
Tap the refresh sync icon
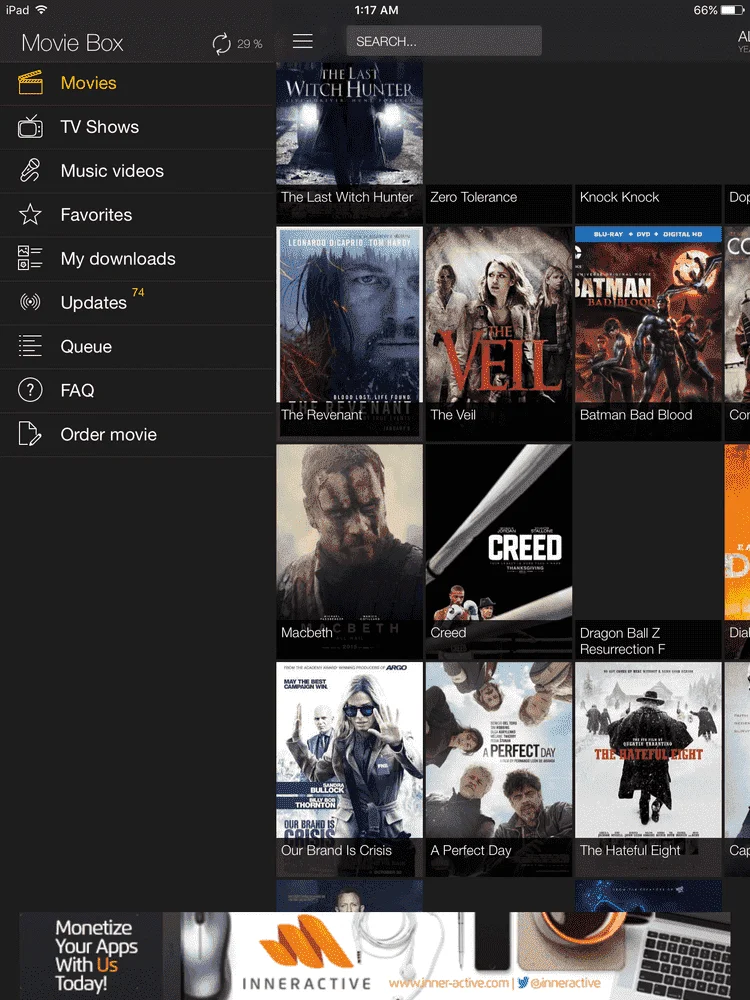pyautogui.click(x=221, y=44)
